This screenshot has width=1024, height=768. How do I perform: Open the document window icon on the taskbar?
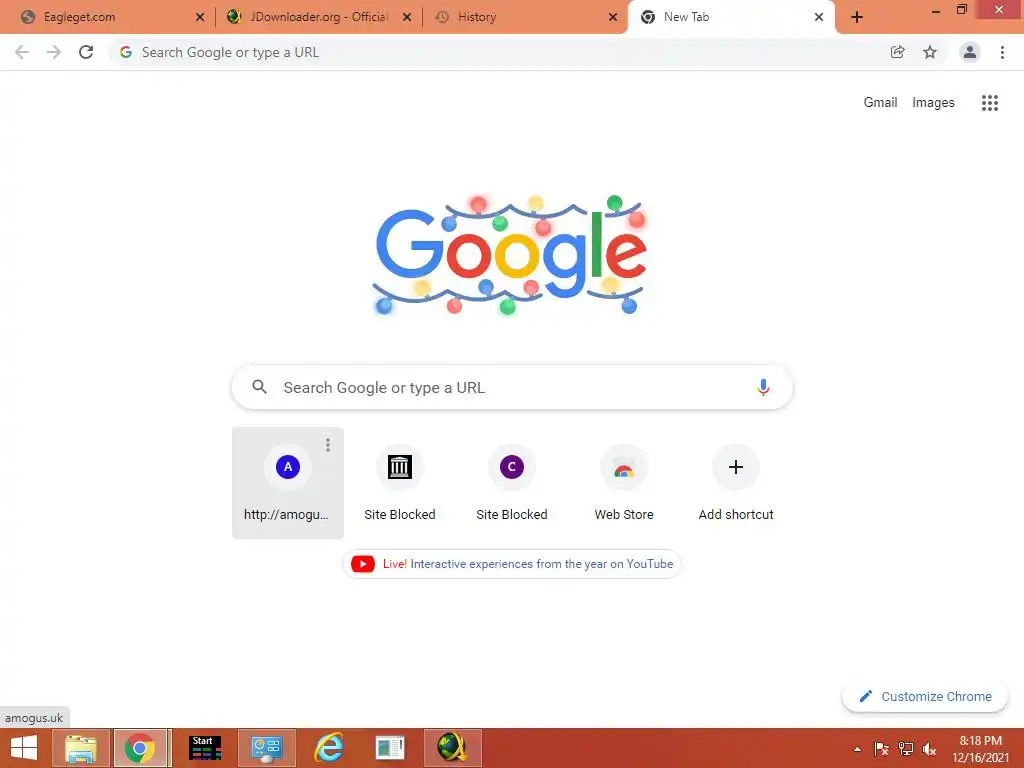point(391,748)
